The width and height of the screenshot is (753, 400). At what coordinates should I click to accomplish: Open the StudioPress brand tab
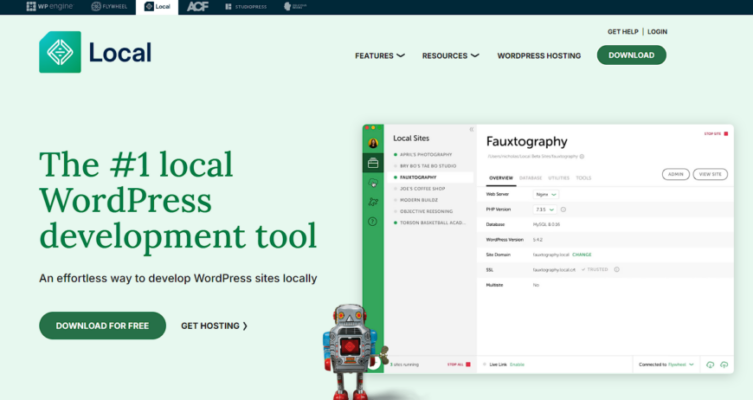click(x=246, y=7)
